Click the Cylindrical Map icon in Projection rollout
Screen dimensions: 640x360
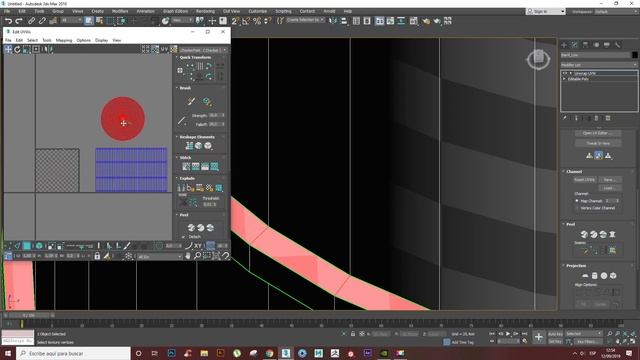[595, 276]
